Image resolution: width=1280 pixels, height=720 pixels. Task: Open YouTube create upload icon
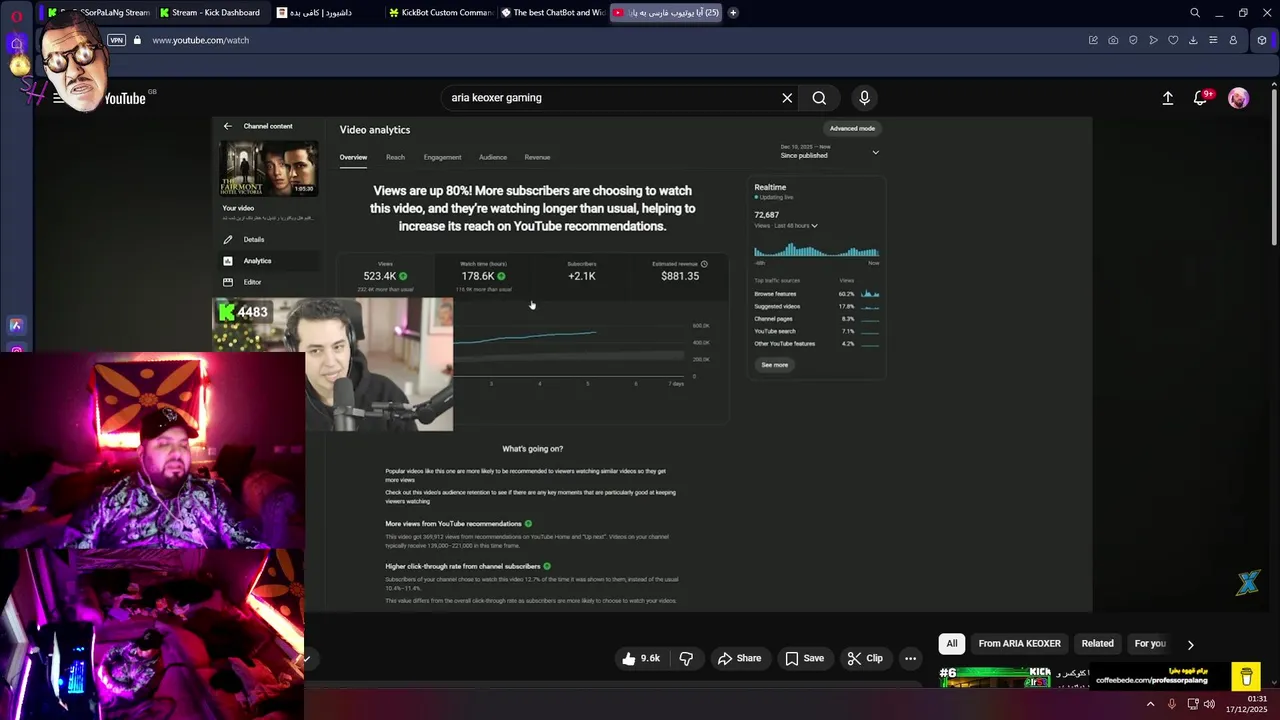tap(1167, 98)
